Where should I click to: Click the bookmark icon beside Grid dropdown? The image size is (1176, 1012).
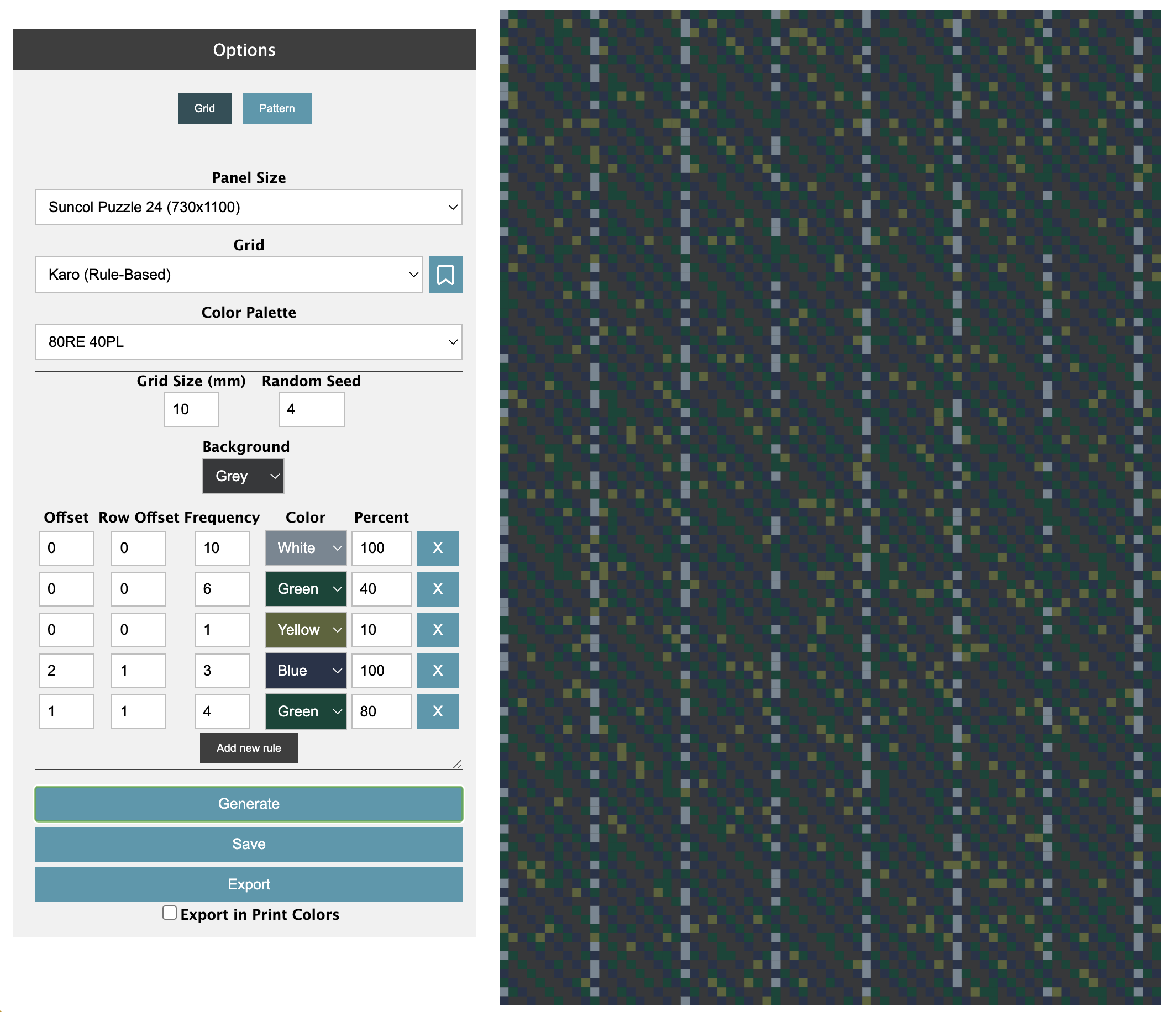point(445,275)
